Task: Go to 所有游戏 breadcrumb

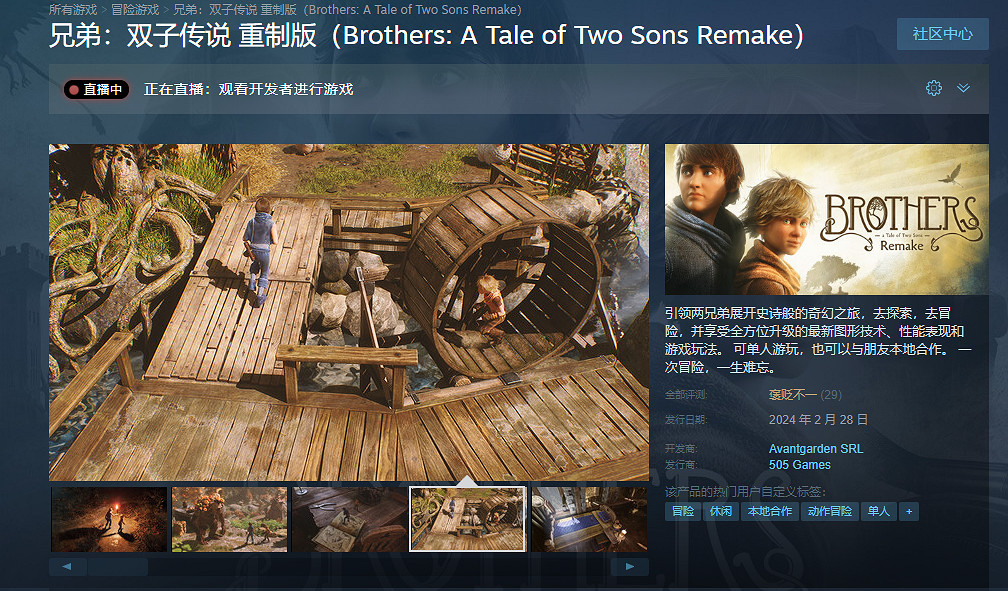Action: 73,10
